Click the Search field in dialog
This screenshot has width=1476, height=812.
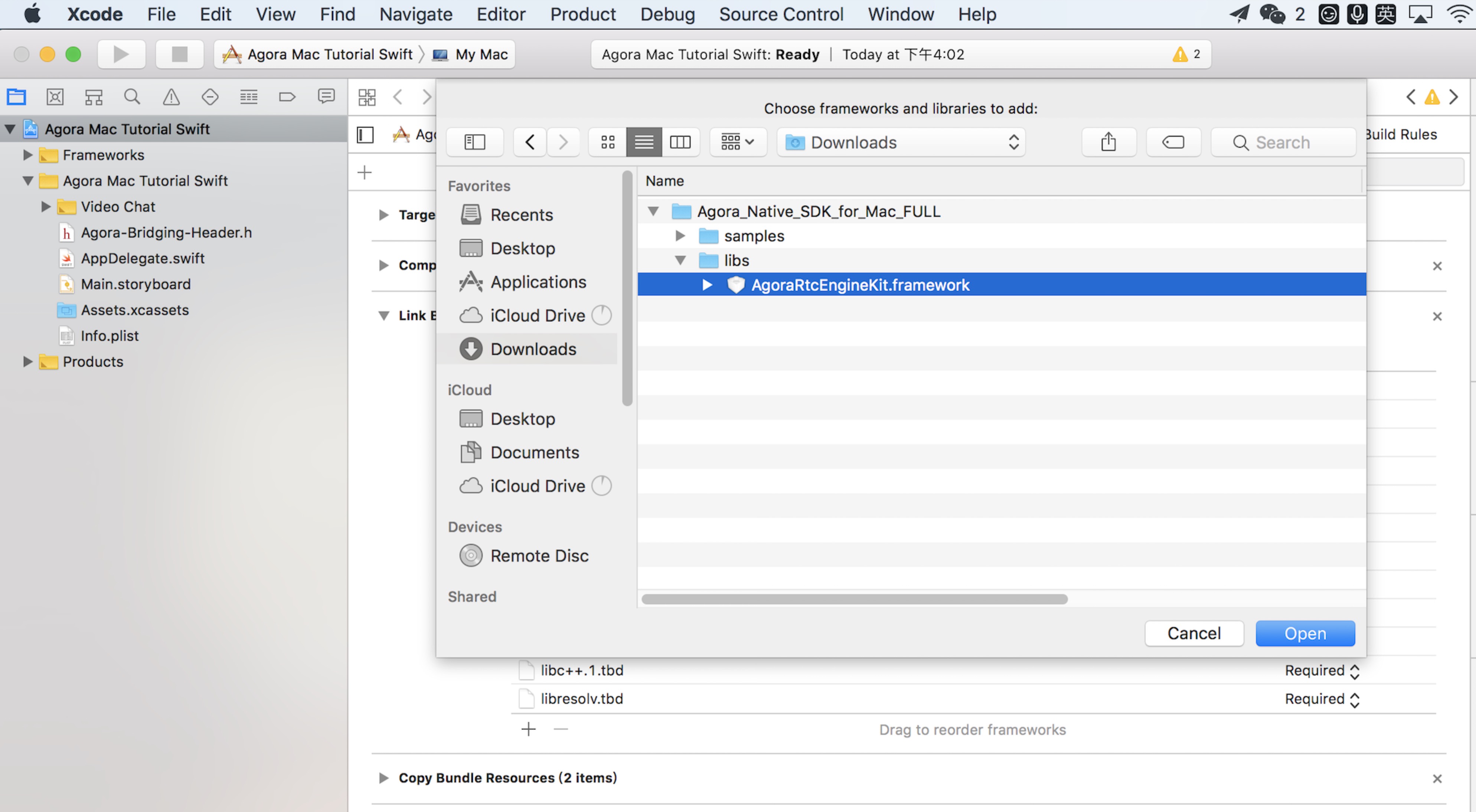point(1283,142)
